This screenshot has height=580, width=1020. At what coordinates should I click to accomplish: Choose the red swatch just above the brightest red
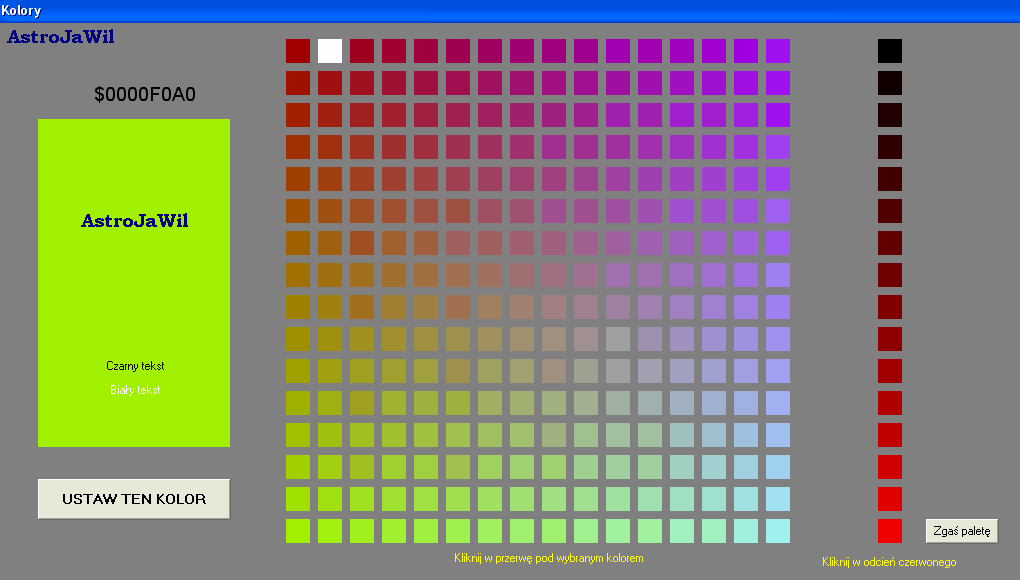tap(890, 499)
